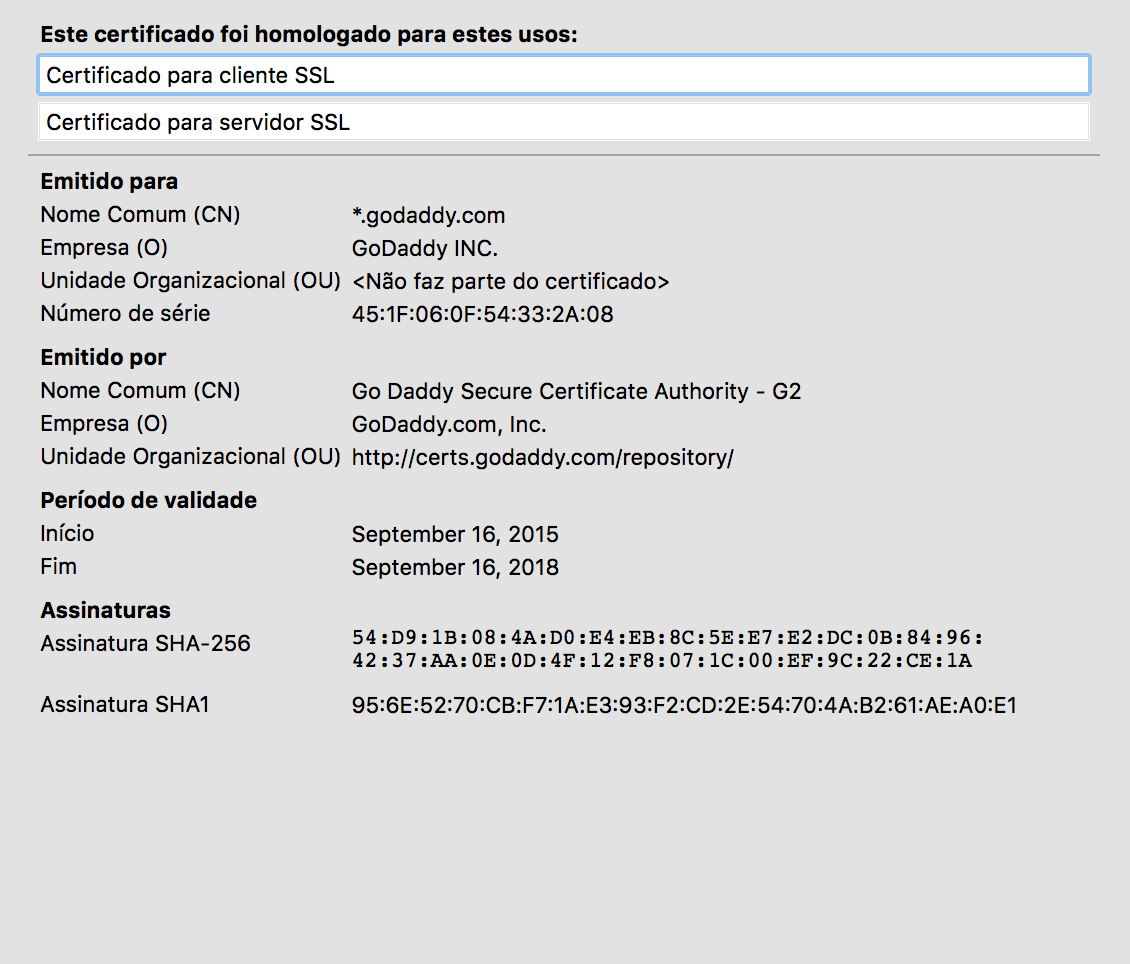Click 'Este certificado foi homologado' heading
This screenshot has width=1130, height=964.
[309, 34]
